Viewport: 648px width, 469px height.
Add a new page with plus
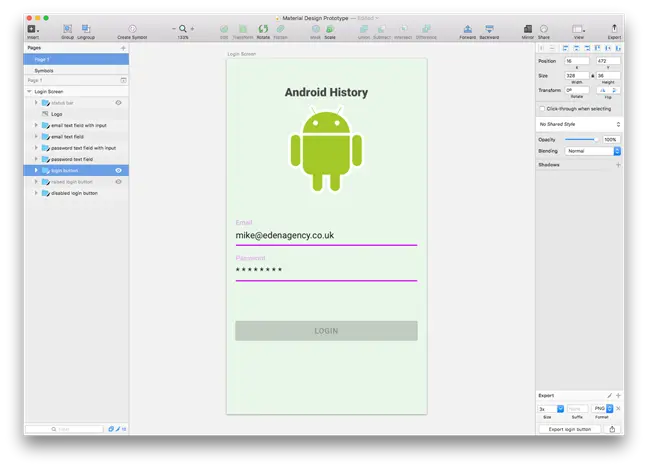(123, 48)
